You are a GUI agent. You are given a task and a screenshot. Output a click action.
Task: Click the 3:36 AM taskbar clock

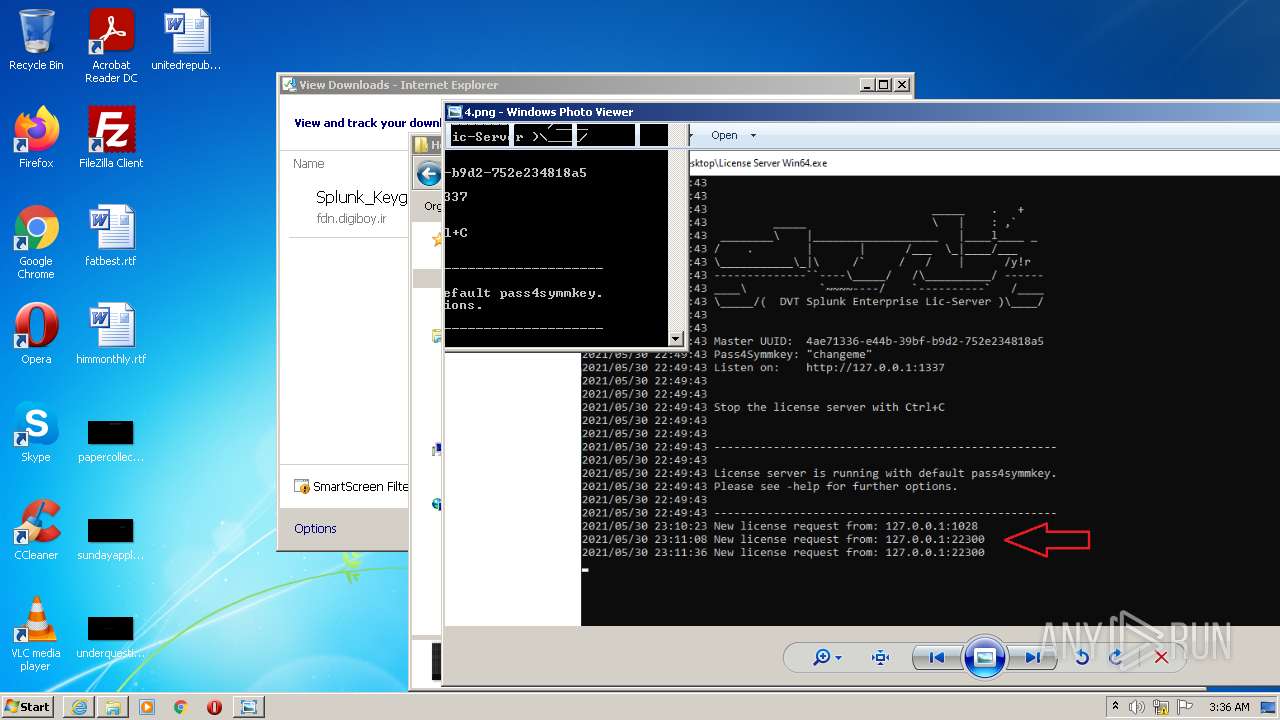(1229, 706)
